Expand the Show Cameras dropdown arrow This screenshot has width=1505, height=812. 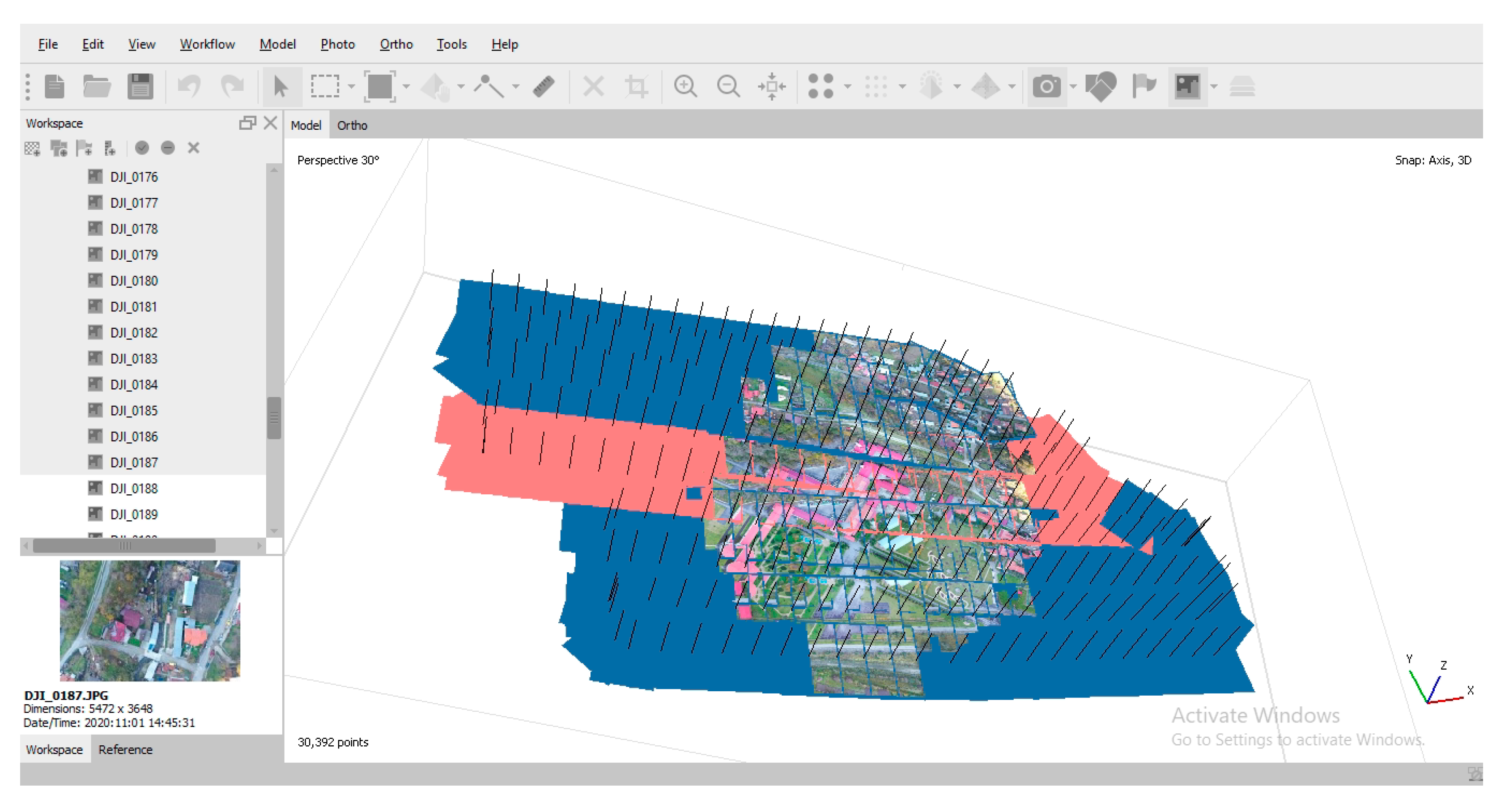pos(1073,86)
